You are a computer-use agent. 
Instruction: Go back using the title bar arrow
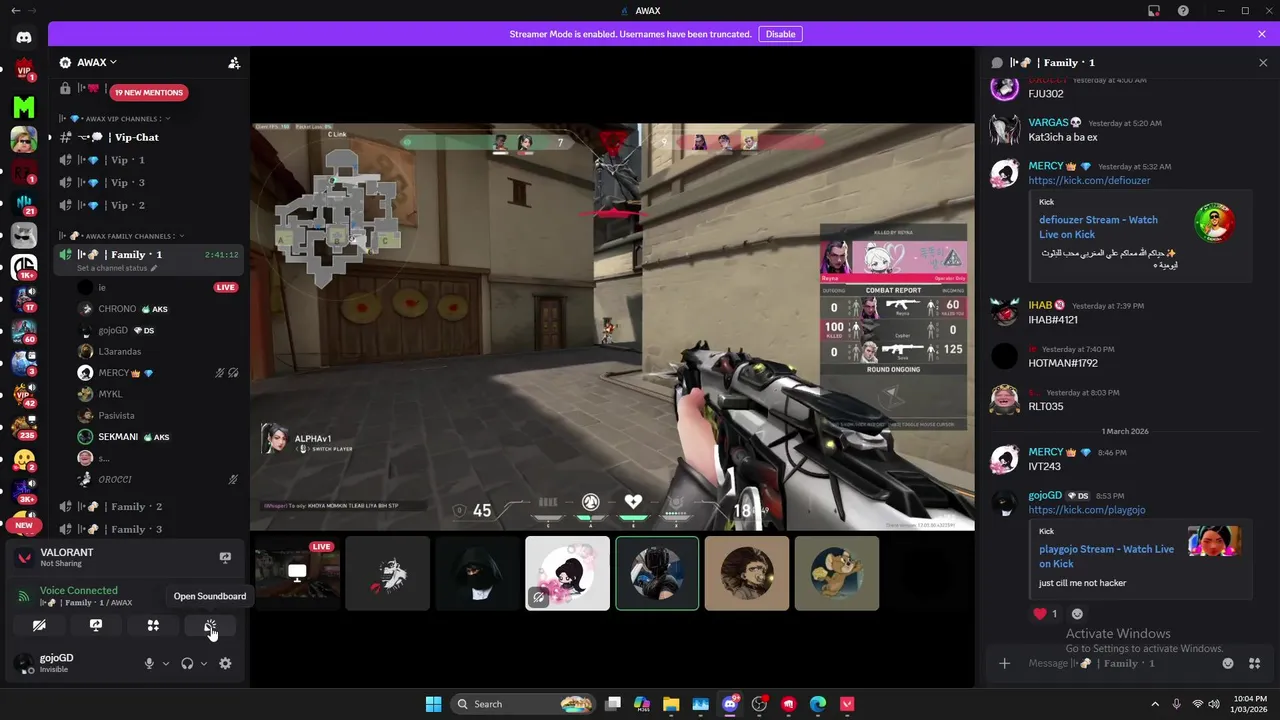click(x=16, y=10)
